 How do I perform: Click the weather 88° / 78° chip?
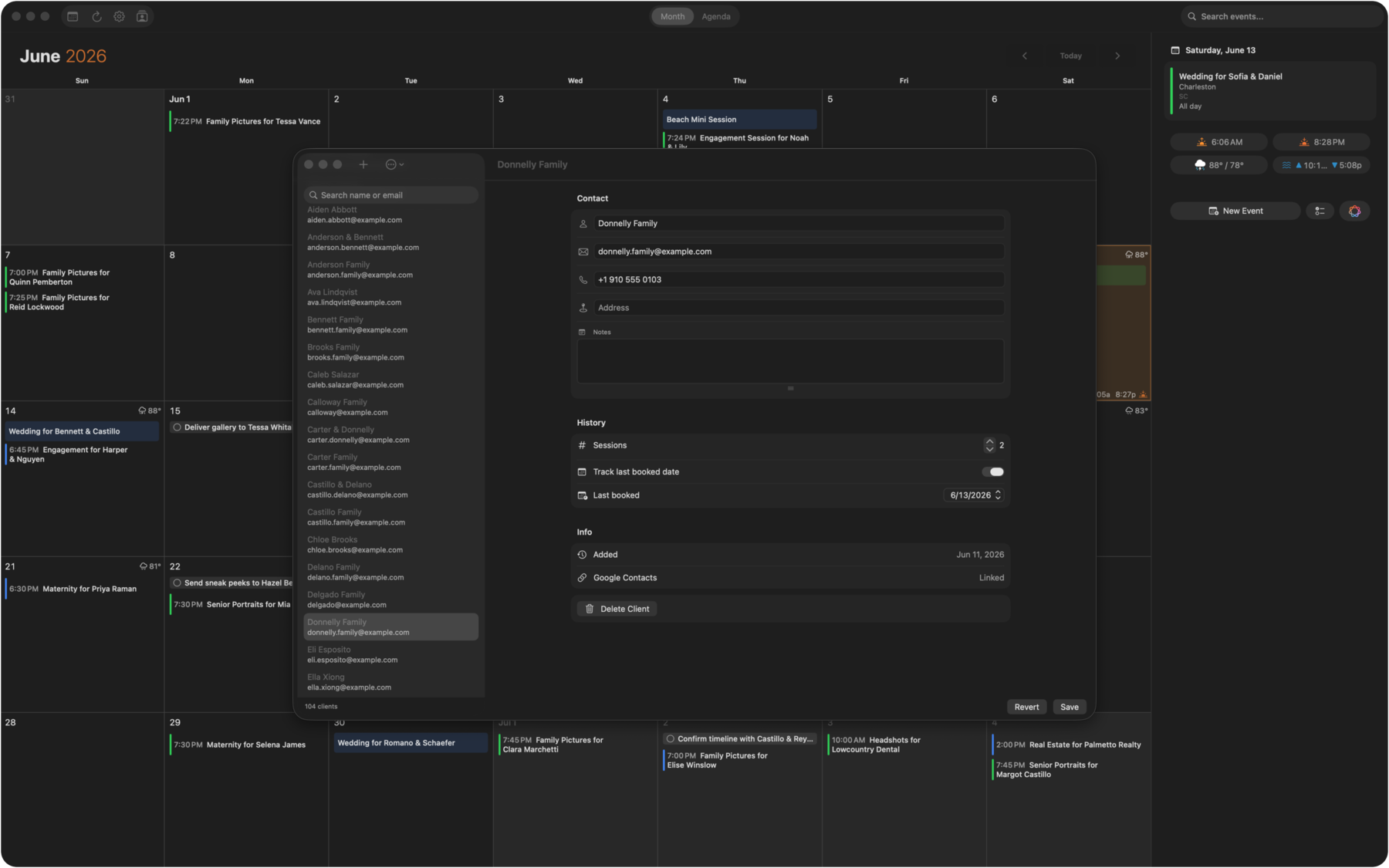pyautogui.click(x=1218, y=165)
